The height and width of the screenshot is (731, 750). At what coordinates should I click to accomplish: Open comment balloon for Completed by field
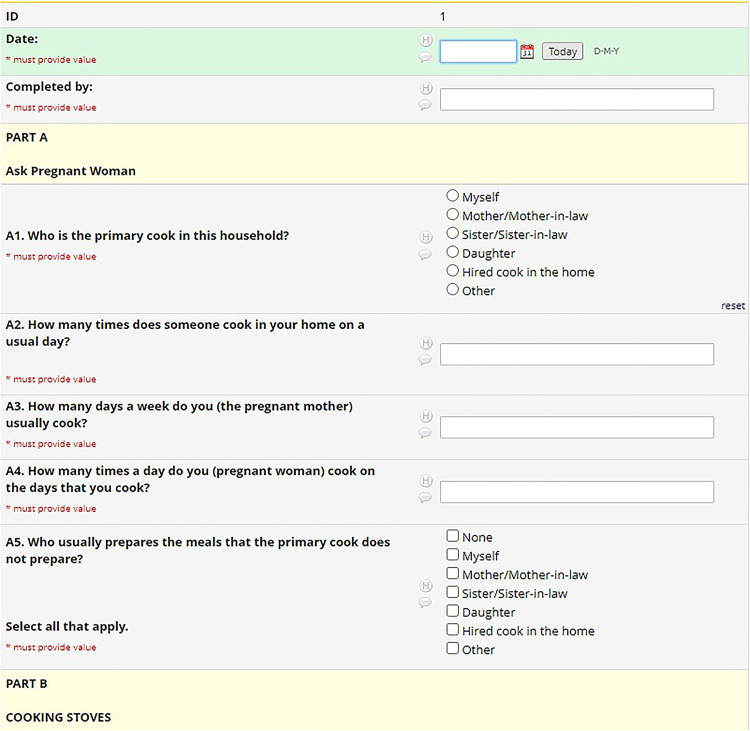[425, 105]
